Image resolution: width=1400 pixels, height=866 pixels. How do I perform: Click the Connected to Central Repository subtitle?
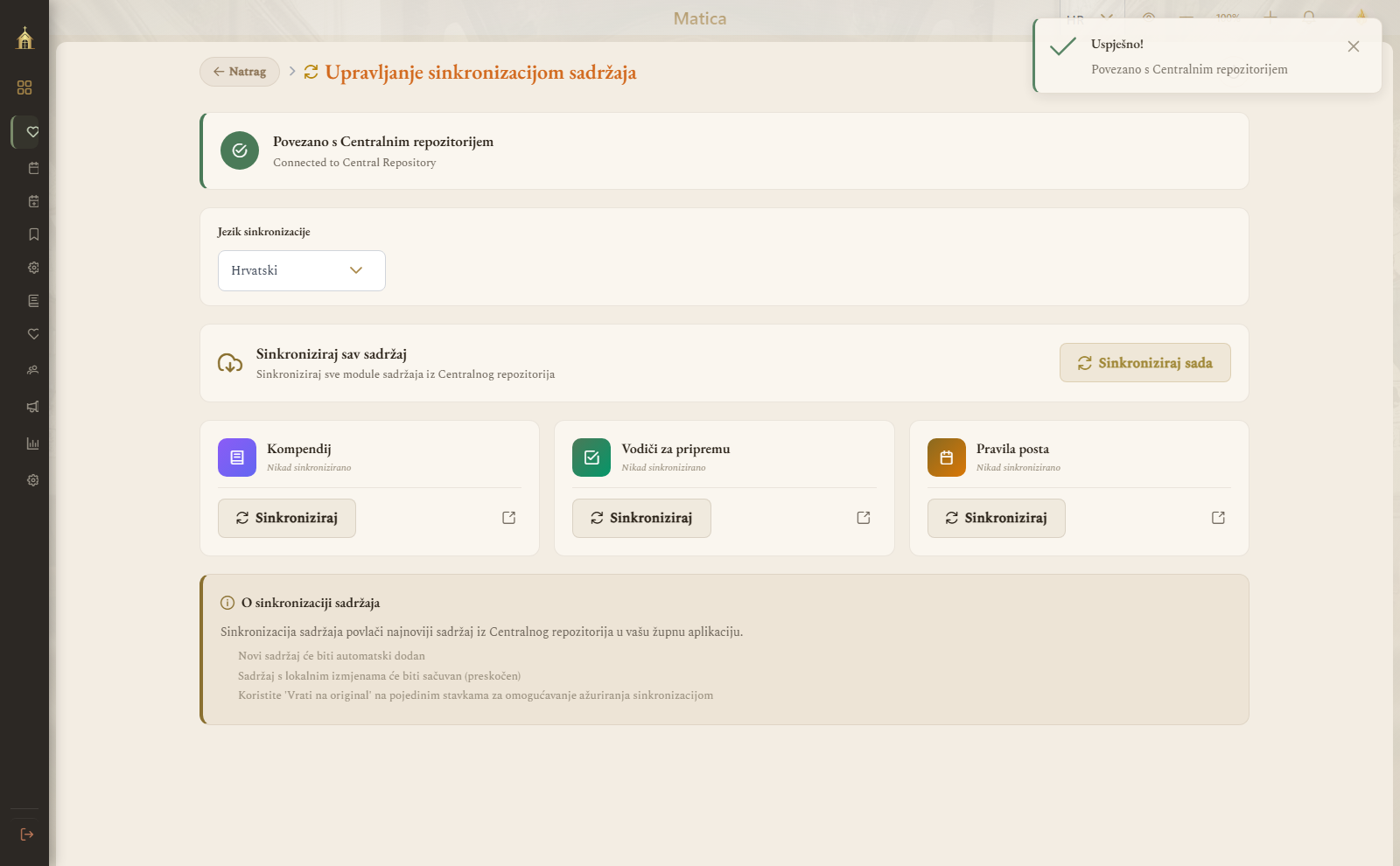tap(354, 163)
